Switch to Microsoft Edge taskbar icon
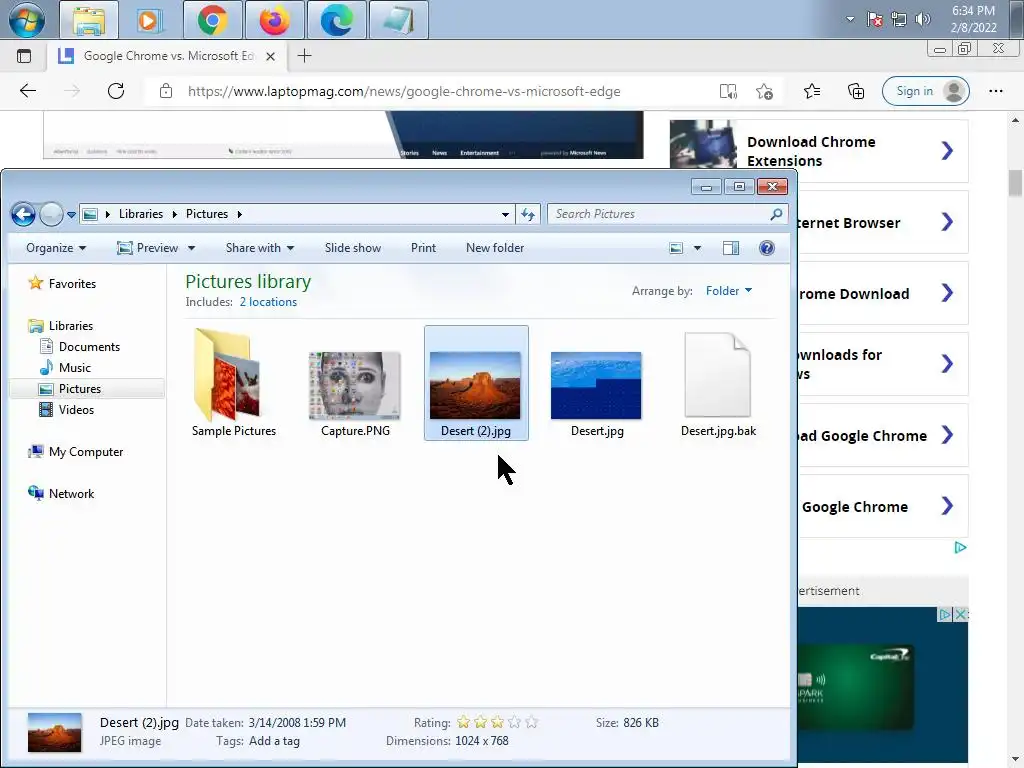Screen dimensions: 1024x768 click(x=336, y=20)
